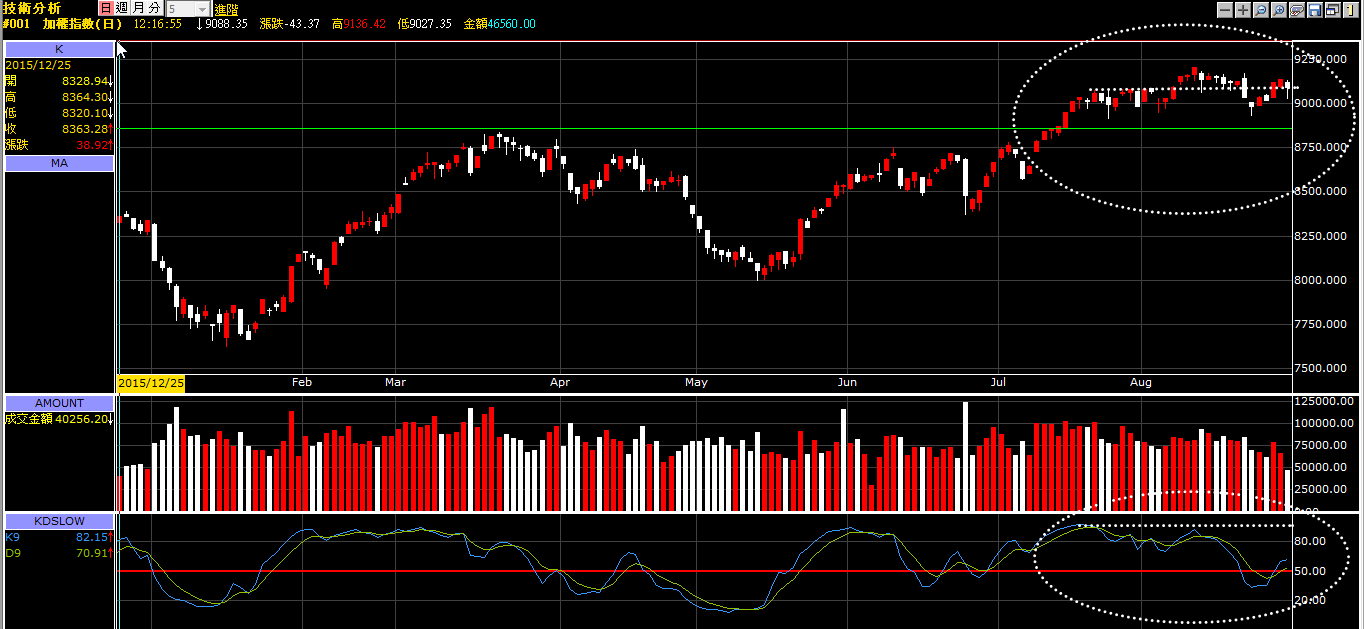Click the 金額 46560.00 readout
Screen dimensions: 1364x629
(500, 24)
